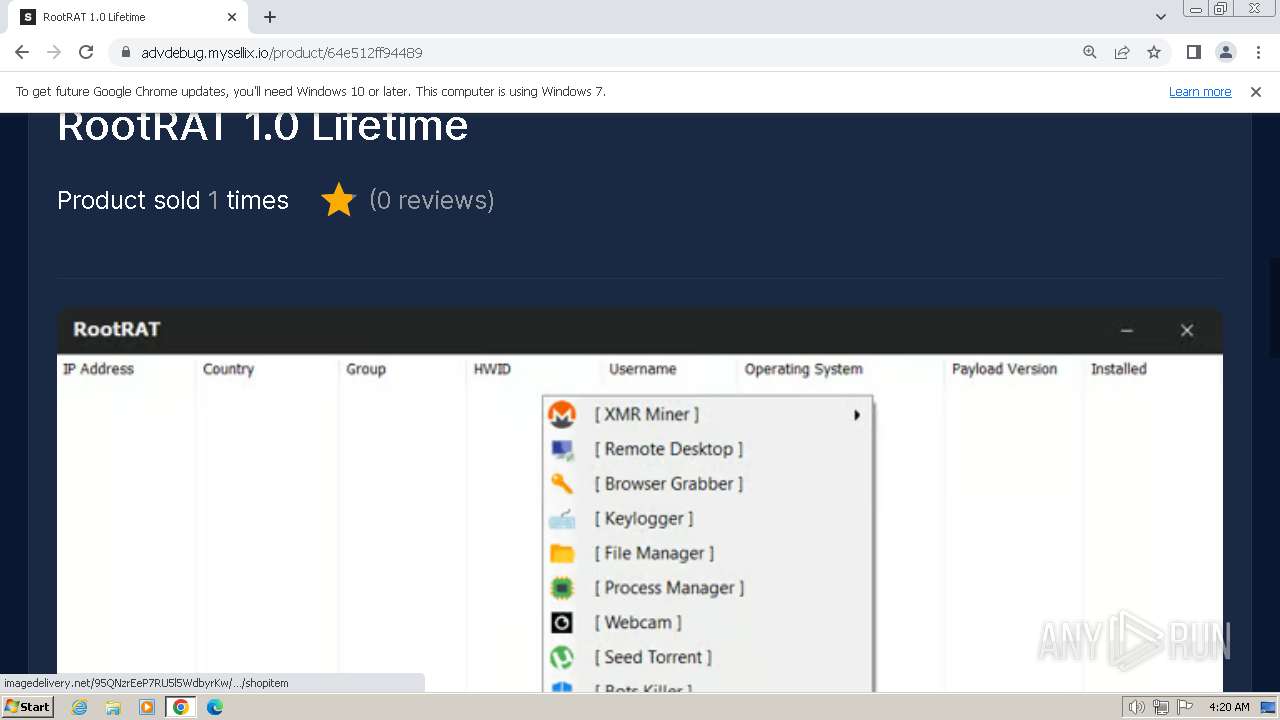Open the system tray volume icon

coord(1137,707)
